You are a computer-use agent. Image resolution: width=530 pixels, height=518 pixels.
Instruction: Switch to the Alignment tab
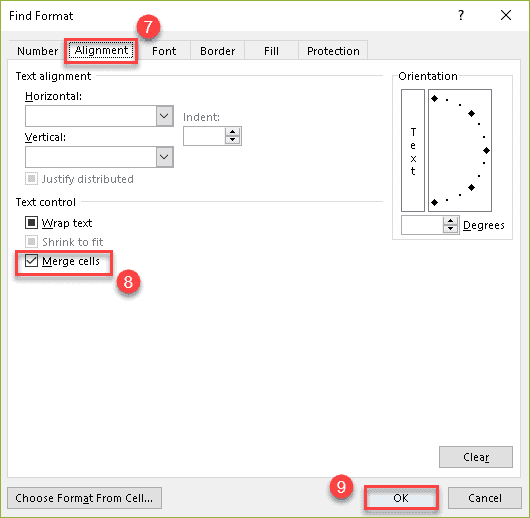coord(101,50)
